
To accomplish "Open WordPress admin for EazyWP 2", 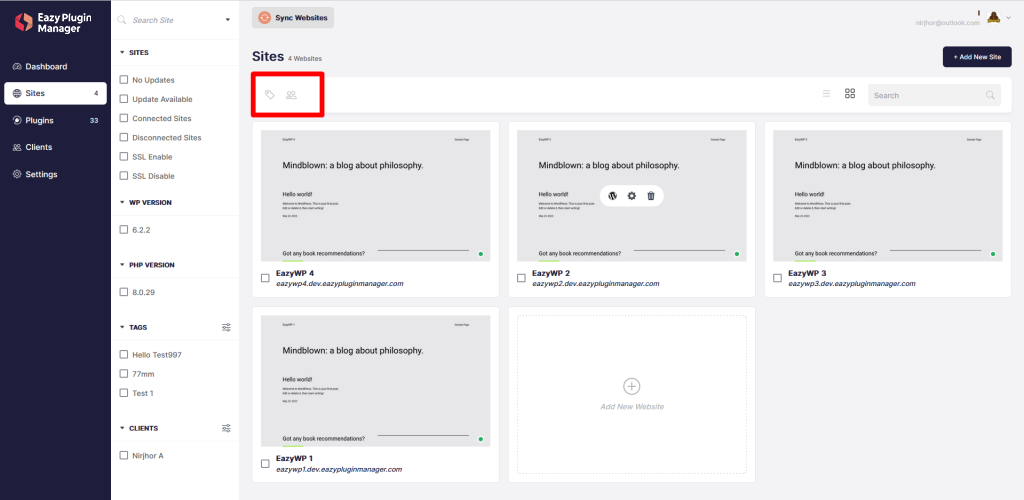I will coord(613,196).
